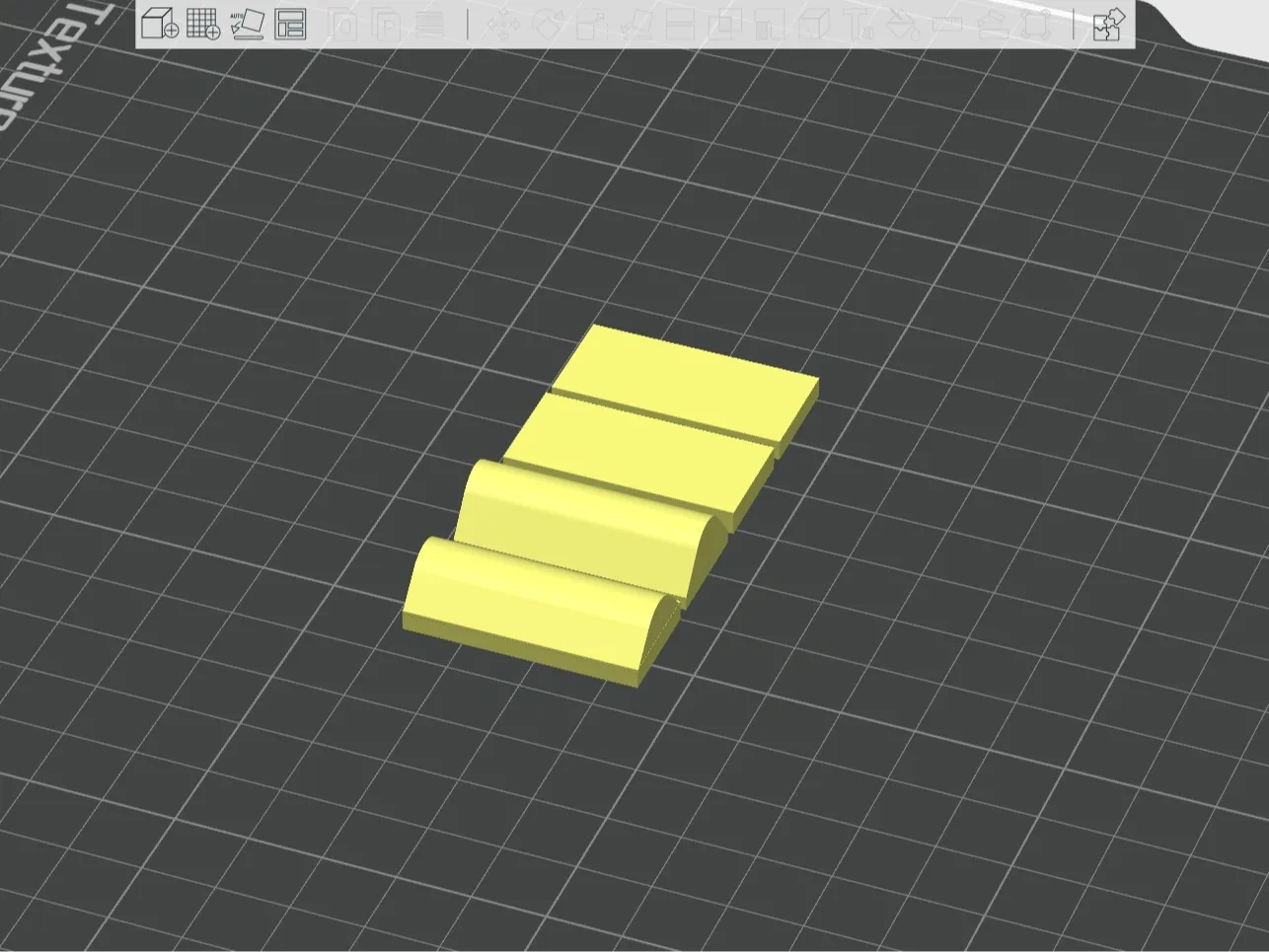The width and height of the screenshot is (1269, 952).
Task: Activate the Cut tool
Action: point(680,24)
